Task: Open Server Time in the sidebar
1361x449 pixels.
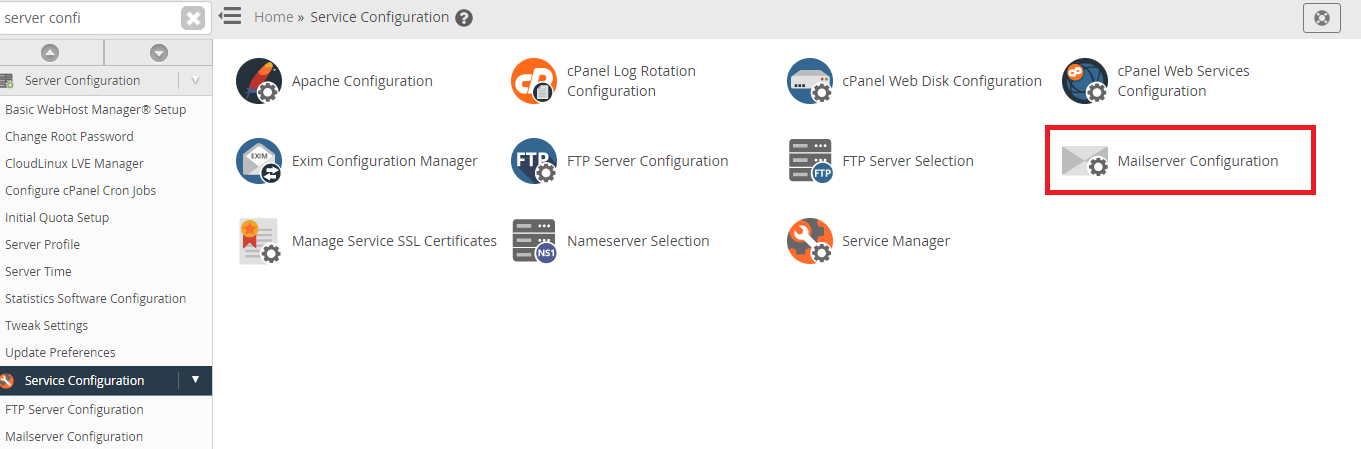Action: pyautogui.click(x=38, y=271)
